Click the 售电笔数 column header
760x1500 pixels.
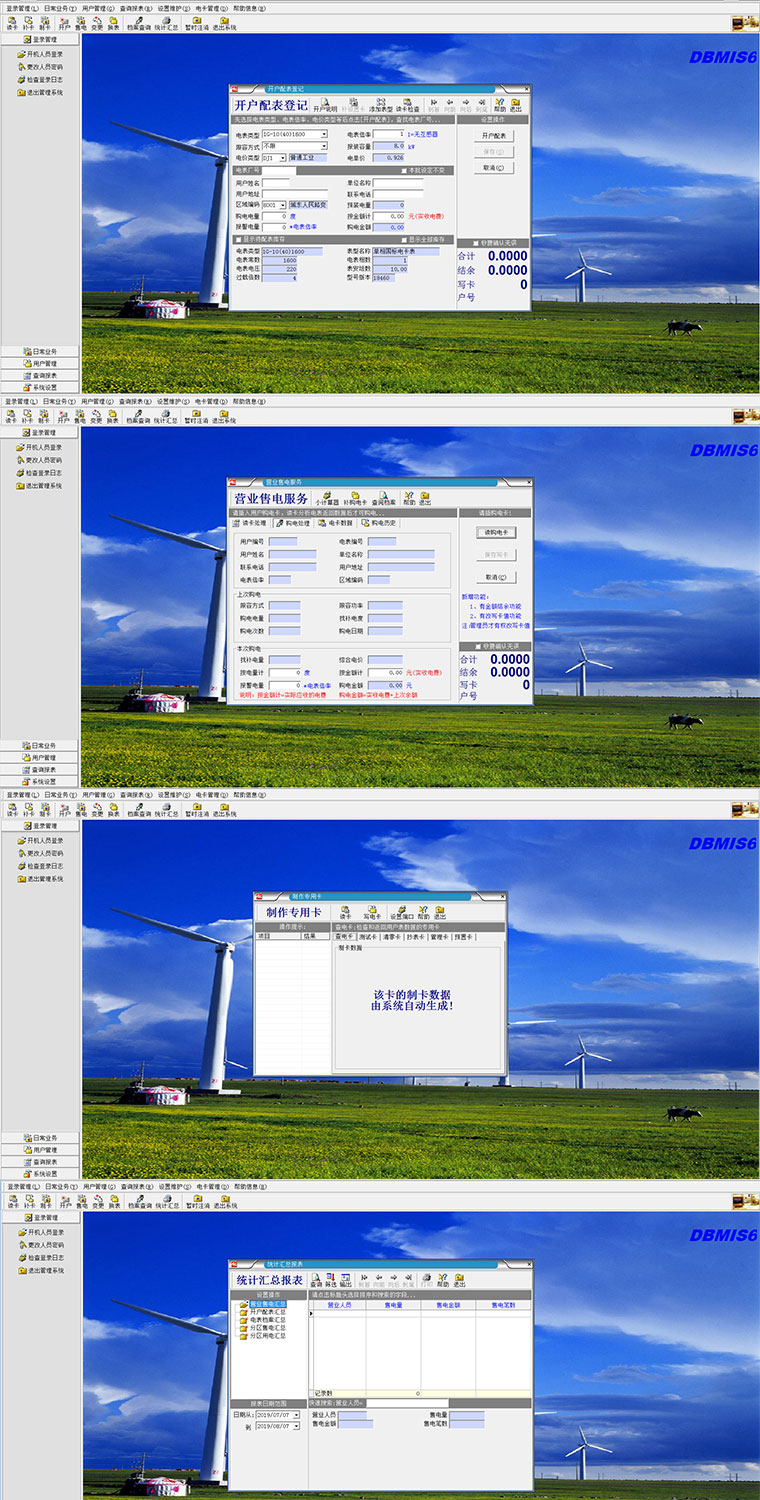tap(503, 1305)
